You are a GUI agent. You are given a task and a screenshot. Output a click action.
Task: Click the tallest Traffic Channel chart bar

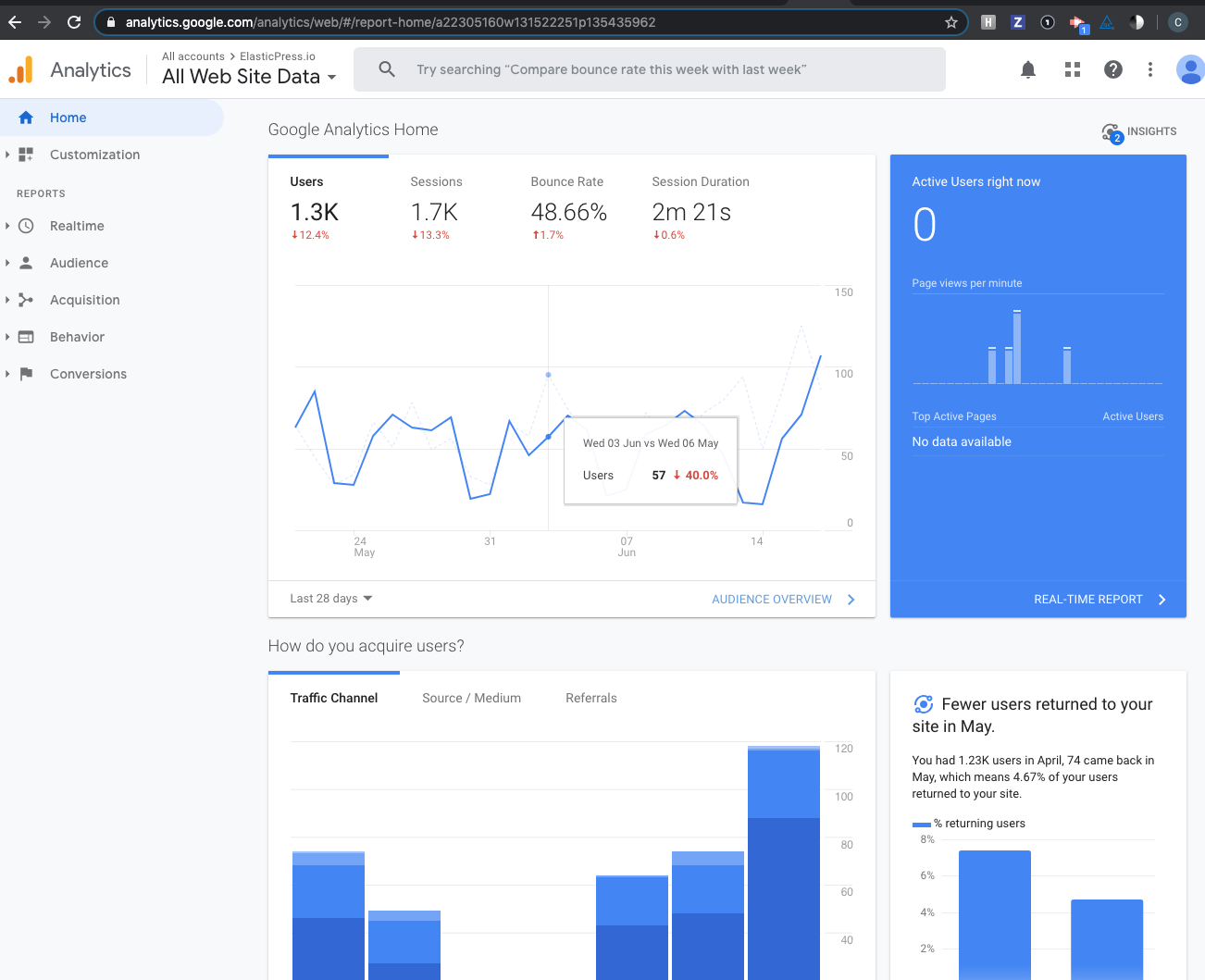pyautogui.click(x=784, y=862)
